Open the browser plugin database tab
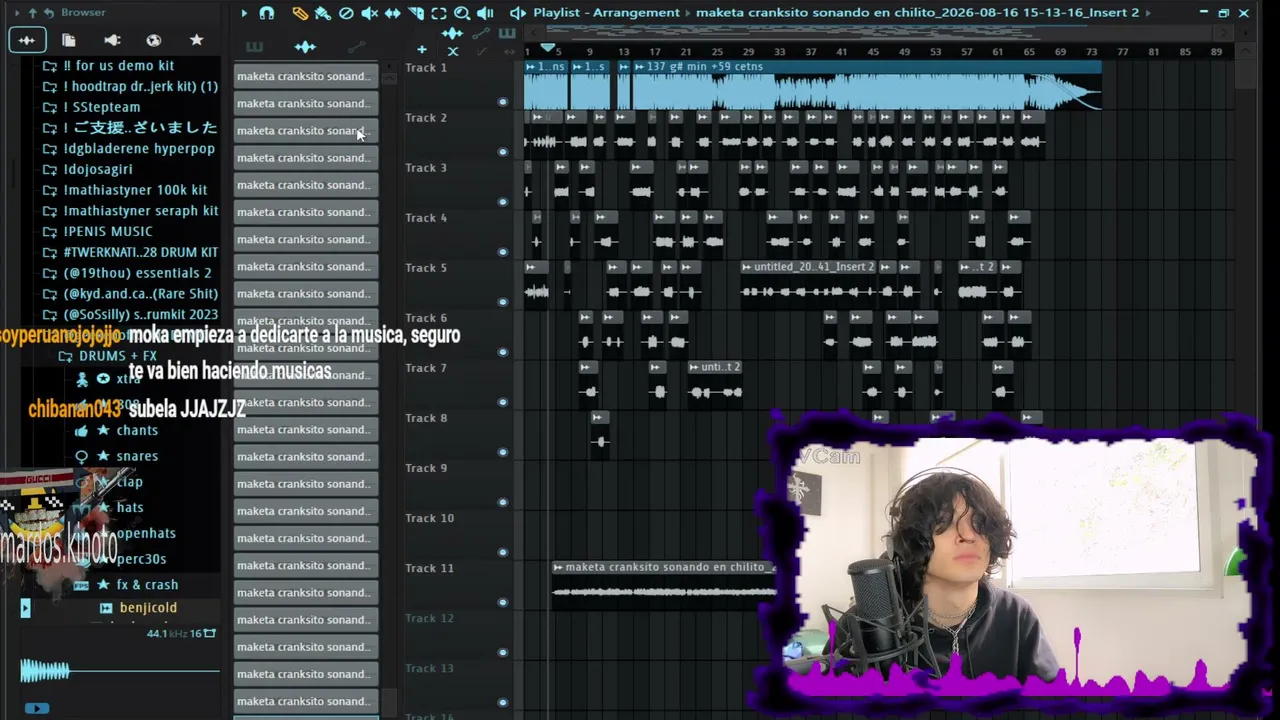 (112, 40)
